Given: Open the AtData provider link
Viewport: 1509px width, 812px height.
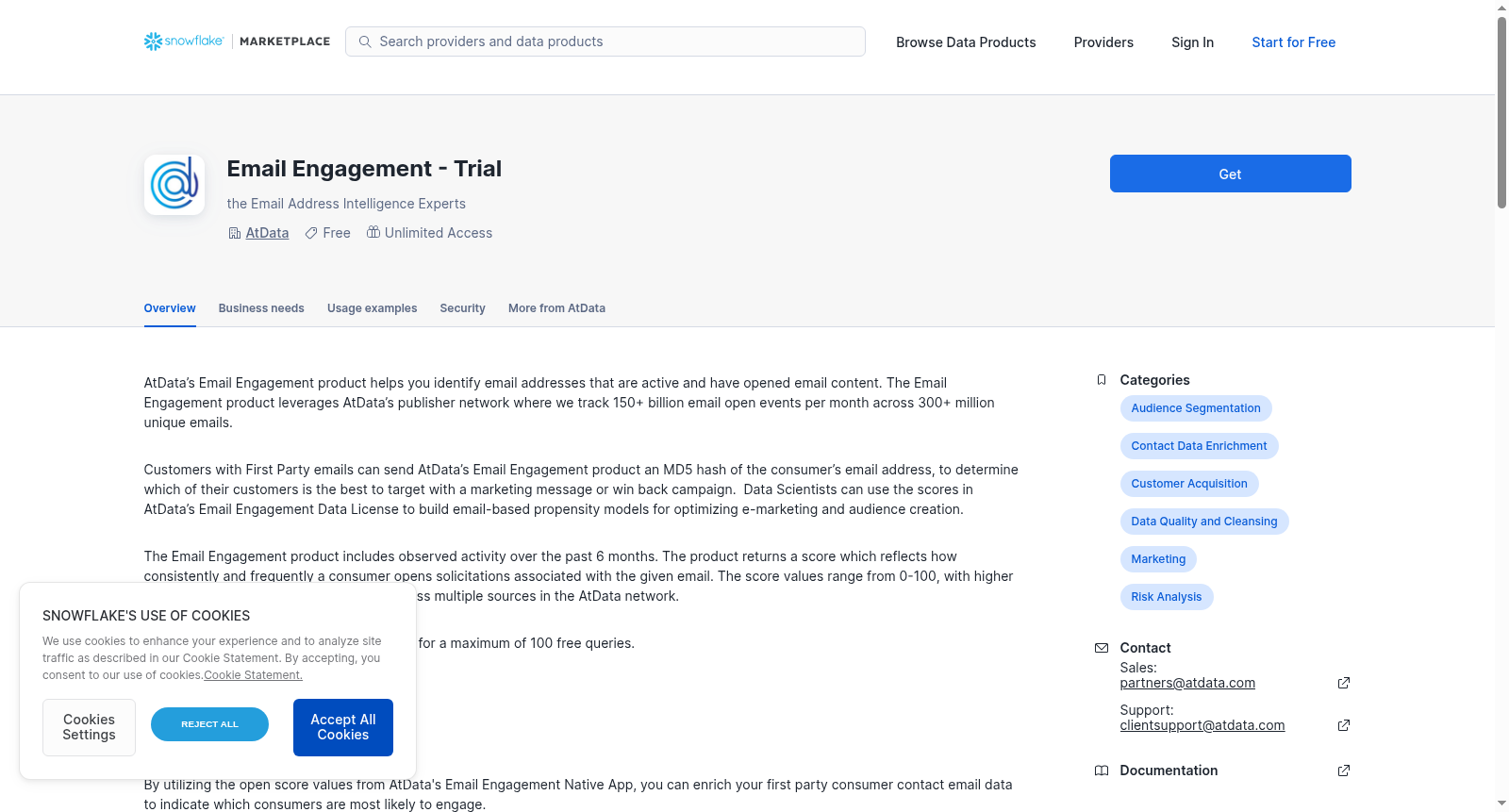Looking at the screenshot, I should (x=267, y=233).
